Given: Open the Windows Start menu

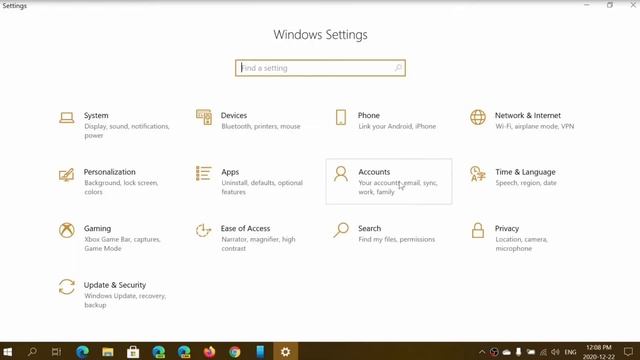Looking at the screenshot, I should pos(7,351).
